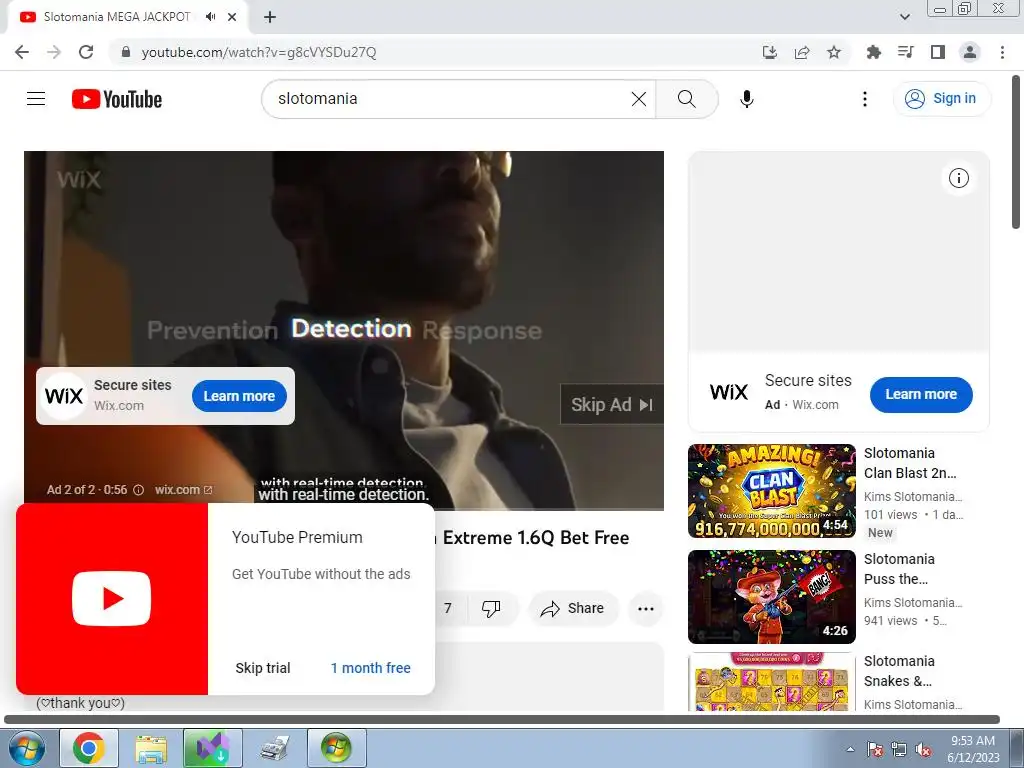This screenshot has height=768, width=1024.
Task: Open Puss the... video thumbnail
Action: [x=772, y=597]
